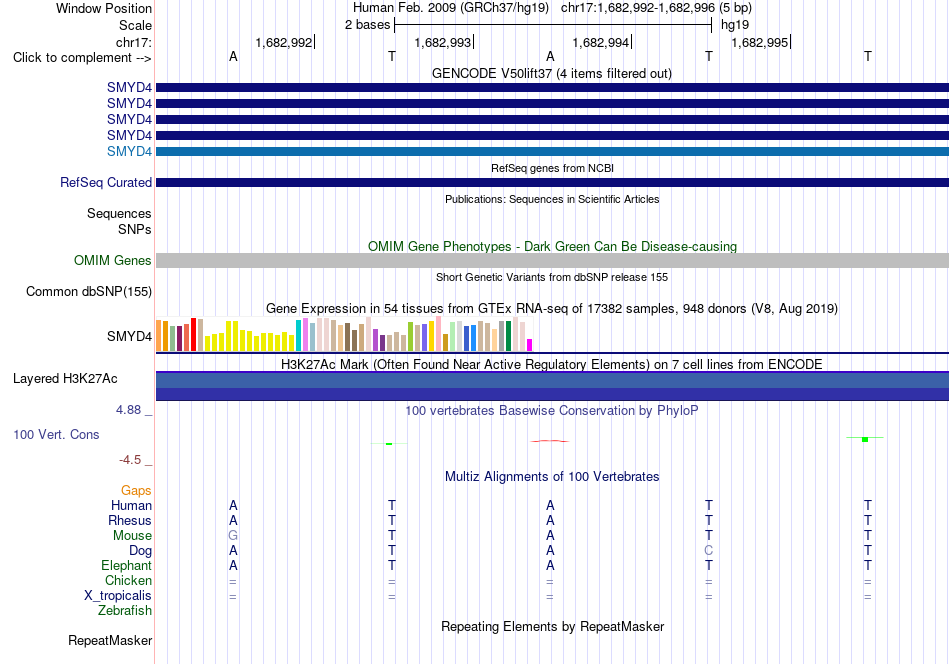This screenshot has width=950, height=664.
Task: Open 'Multiz Alignments of 100 Vertebrates' title
Action: [552, 476]
